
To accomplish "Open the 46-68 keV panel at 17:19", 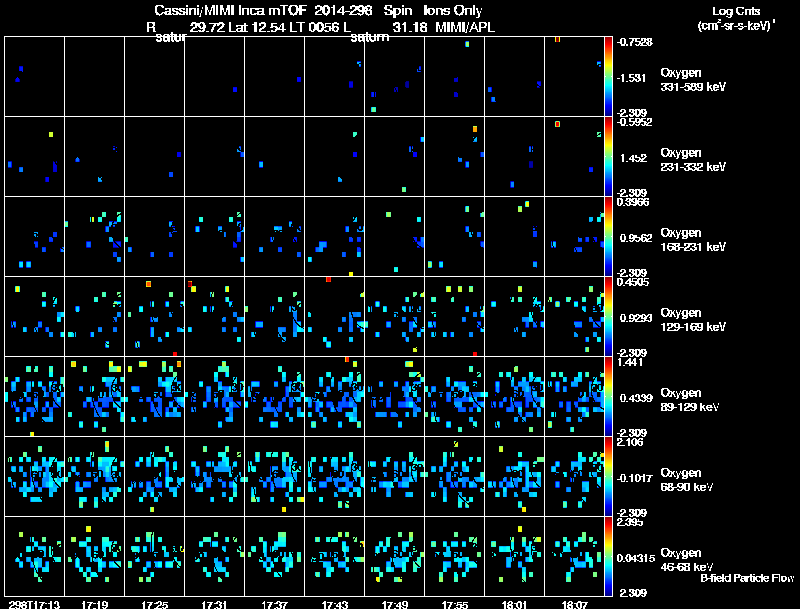I will click(x=95, y=556).
